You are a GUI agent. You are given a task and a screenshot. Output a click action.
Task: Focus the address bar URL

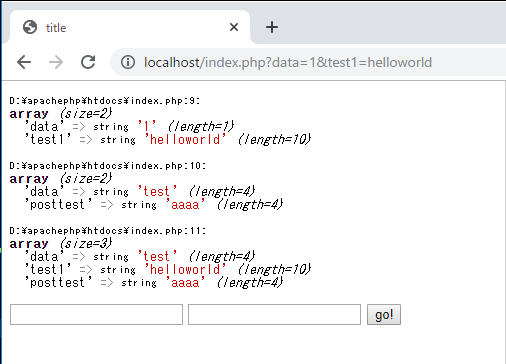click(x=288, y=62)
